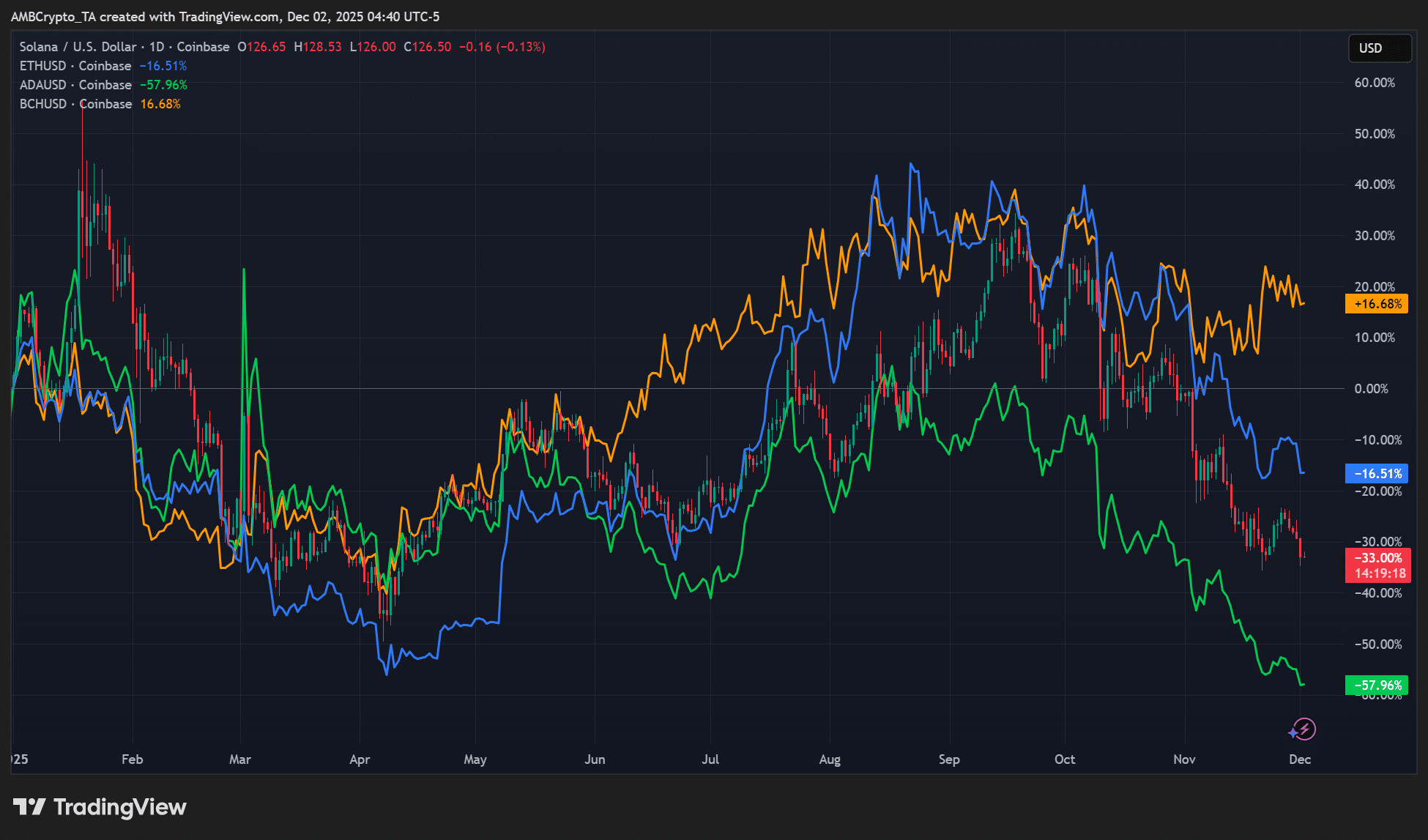Click the Aug label on time axis

pos(830,759)
